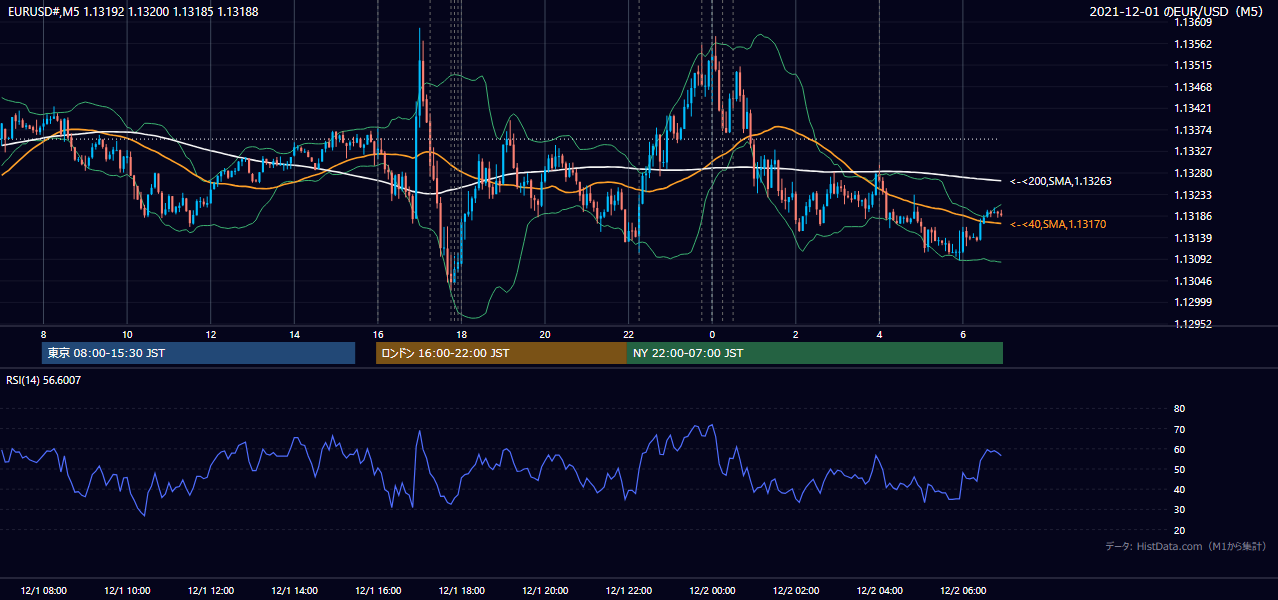Click the 12/2 06:00 bottom date label
The height and width of the screenshot is (600, 1278).
pyautogui.click(x=963, y=590)
